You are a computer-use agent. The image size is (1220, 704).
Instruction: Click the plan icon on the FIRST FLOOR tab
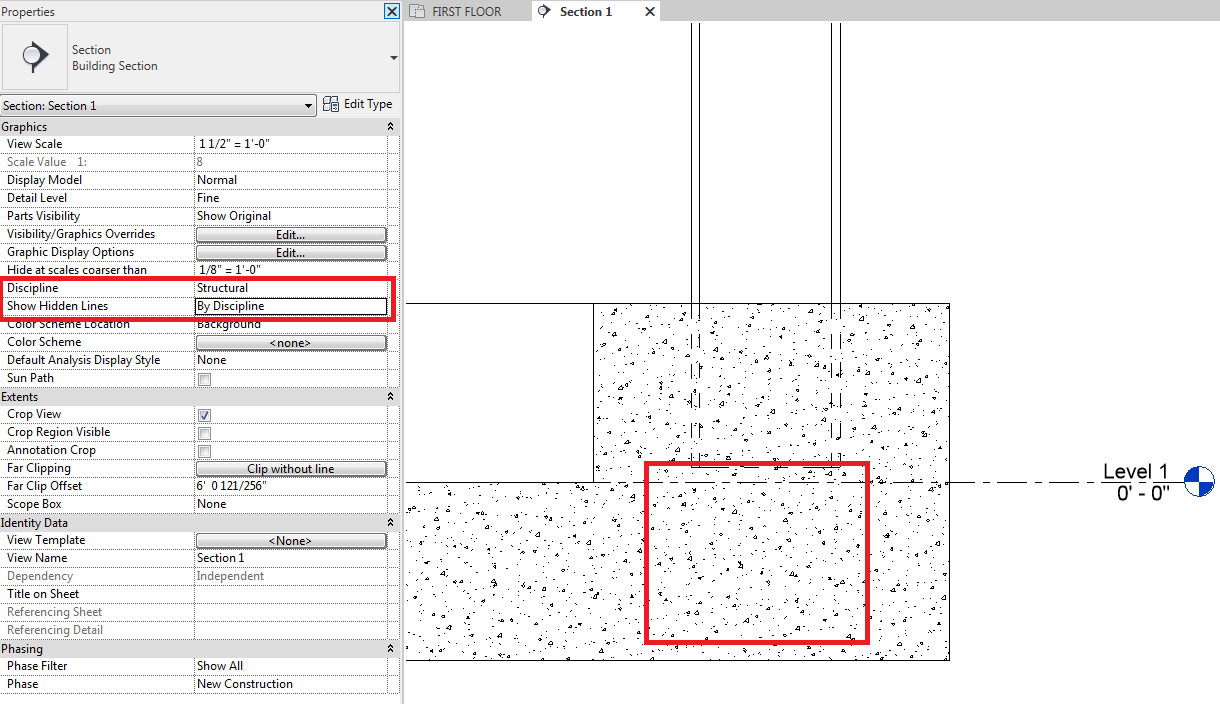417,11
